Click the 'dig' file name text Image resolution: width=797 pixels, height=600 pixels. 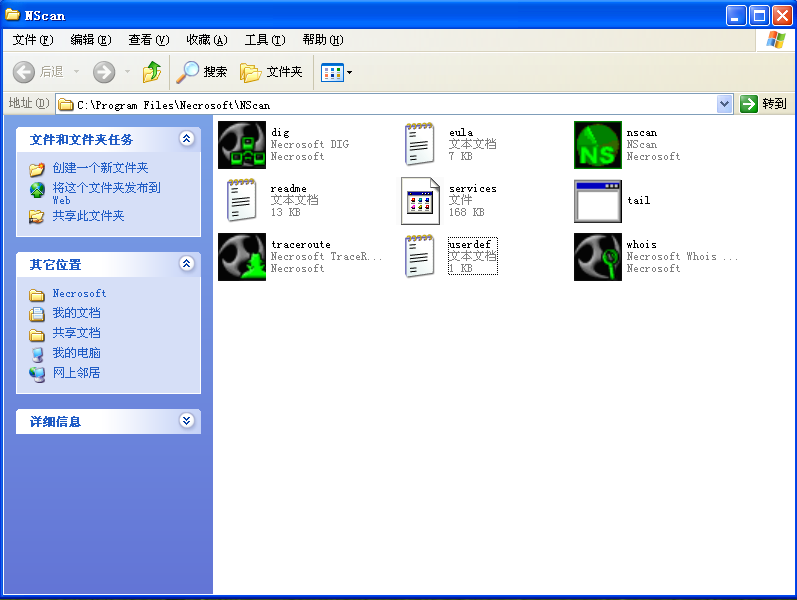point(280,133)
